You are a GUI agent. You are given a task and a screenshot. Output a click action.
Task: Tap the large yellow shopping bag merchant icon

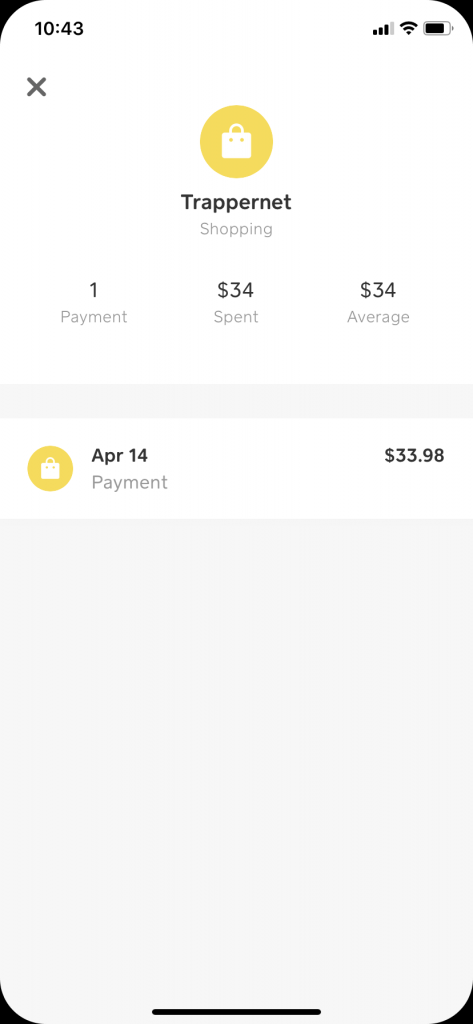click(x=236, y=142)
